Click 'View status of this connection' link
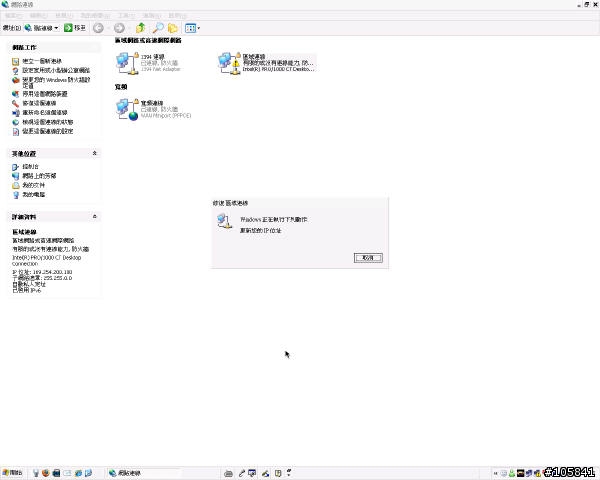 47,122
